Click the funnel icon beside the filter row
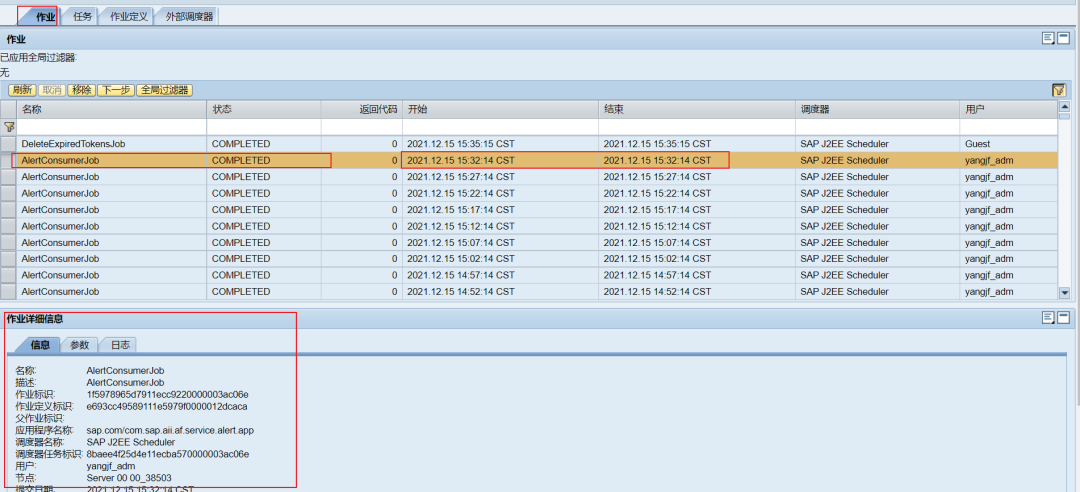This screenshot has height=492, width=1080. (x=8, y=127)
